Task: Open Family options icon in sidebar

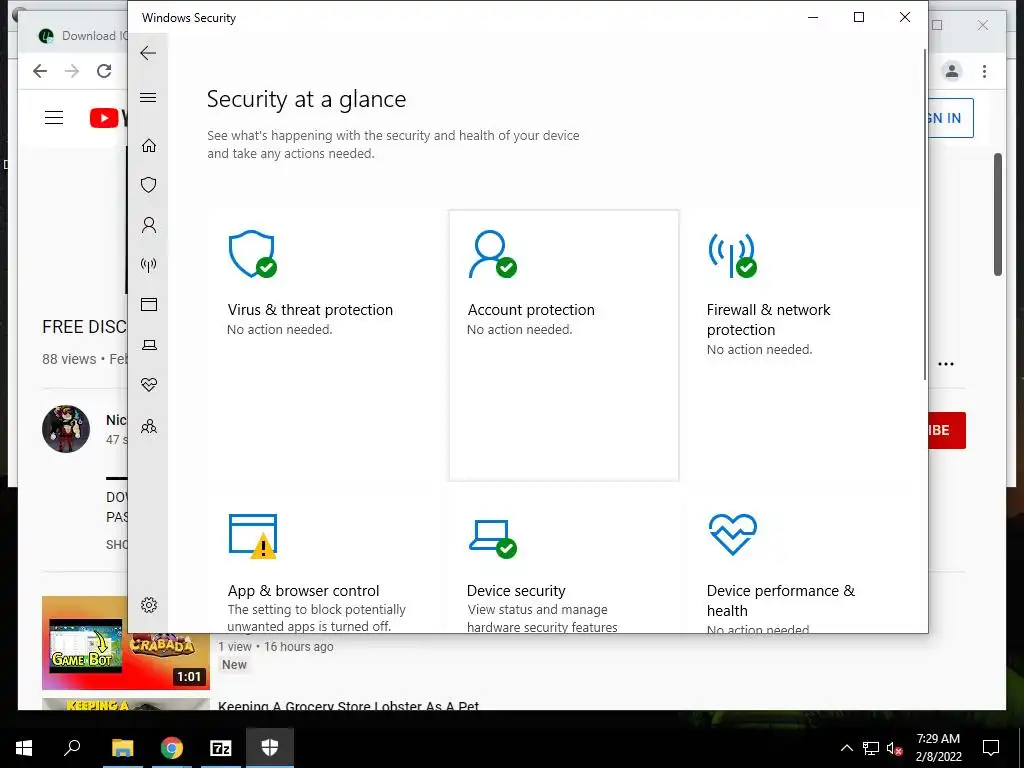Action: [149, 426]
